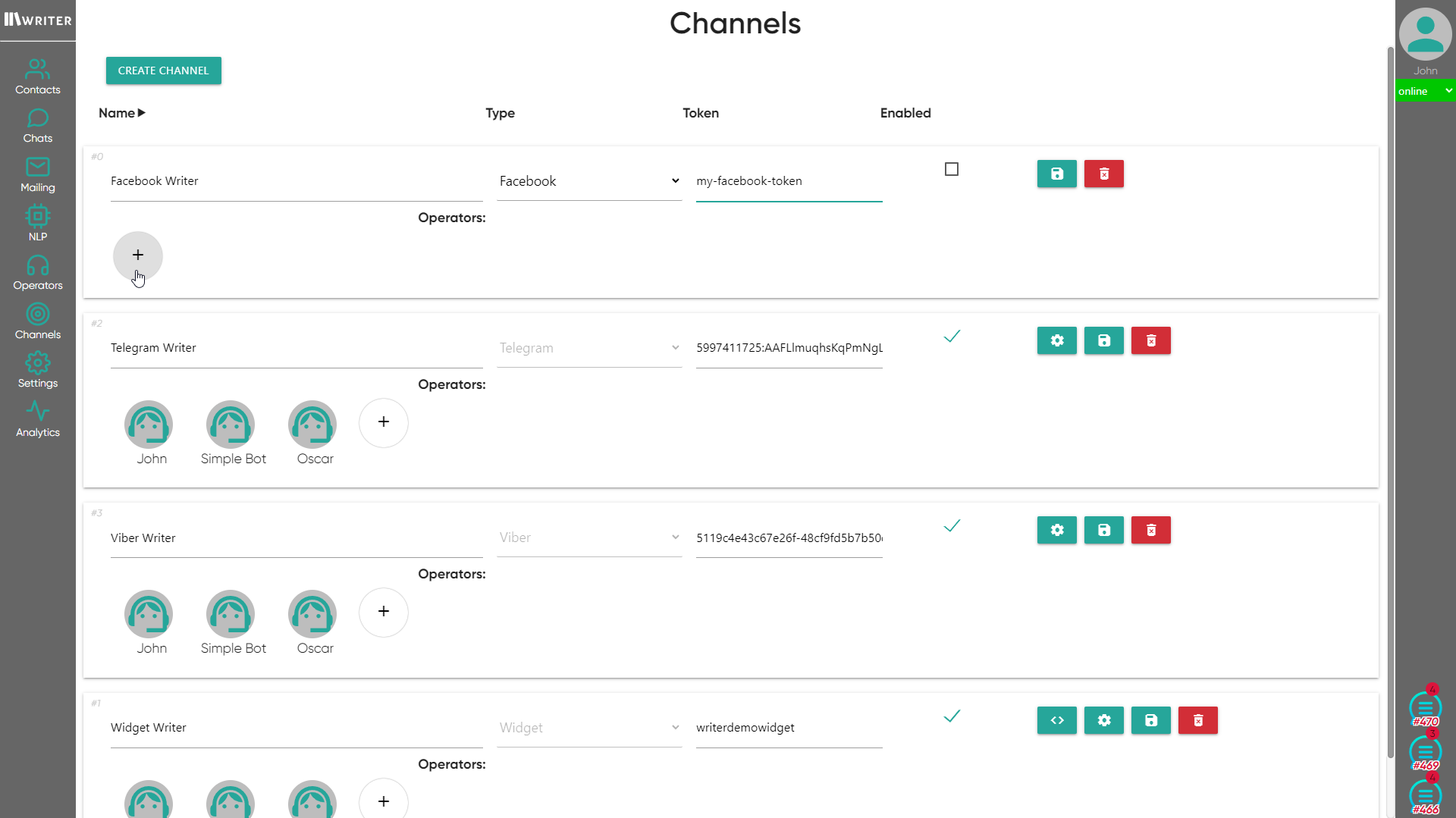Delete the Telegram Writer channel

point(1151,340)
